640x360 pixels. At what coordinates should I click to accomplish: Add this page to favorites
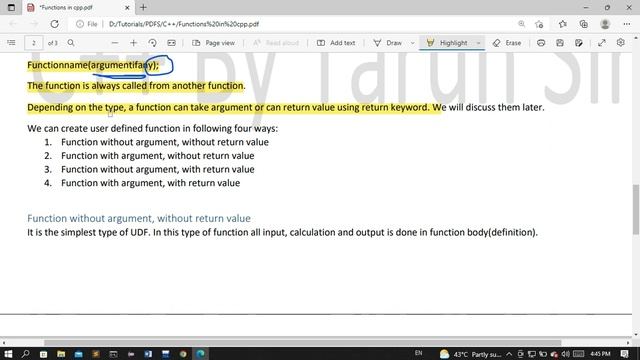point(539,24)
